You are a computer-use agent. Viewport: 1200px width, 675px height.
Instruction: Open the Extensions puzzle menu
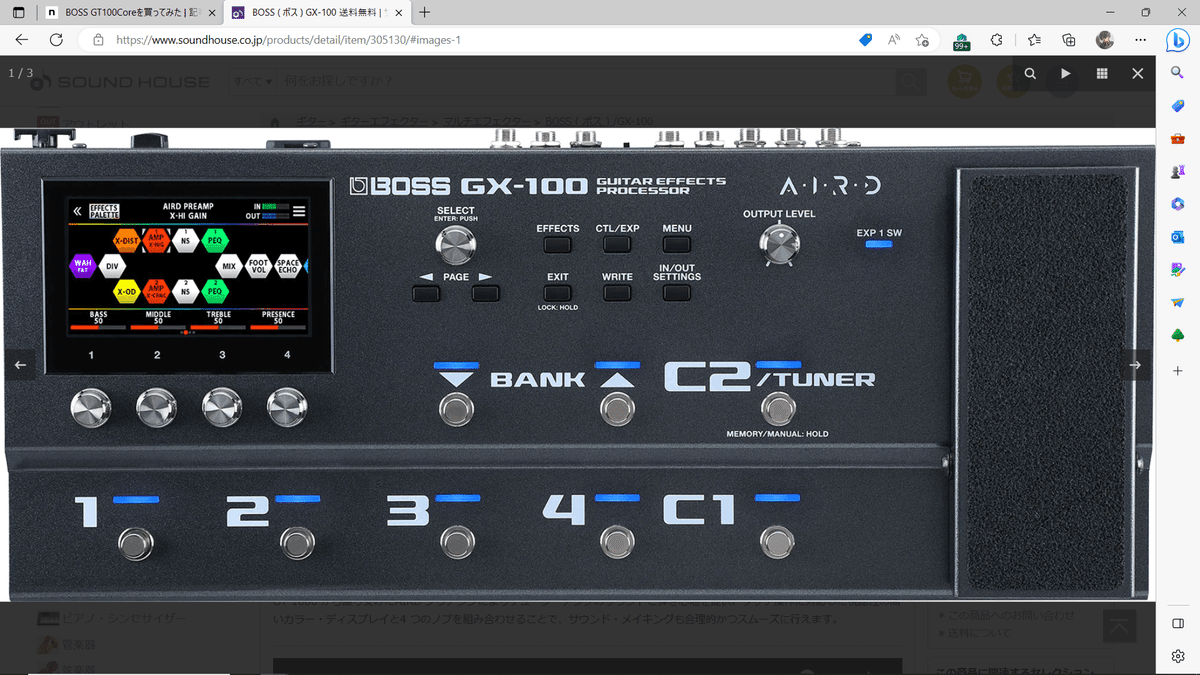tap(996, 40)
